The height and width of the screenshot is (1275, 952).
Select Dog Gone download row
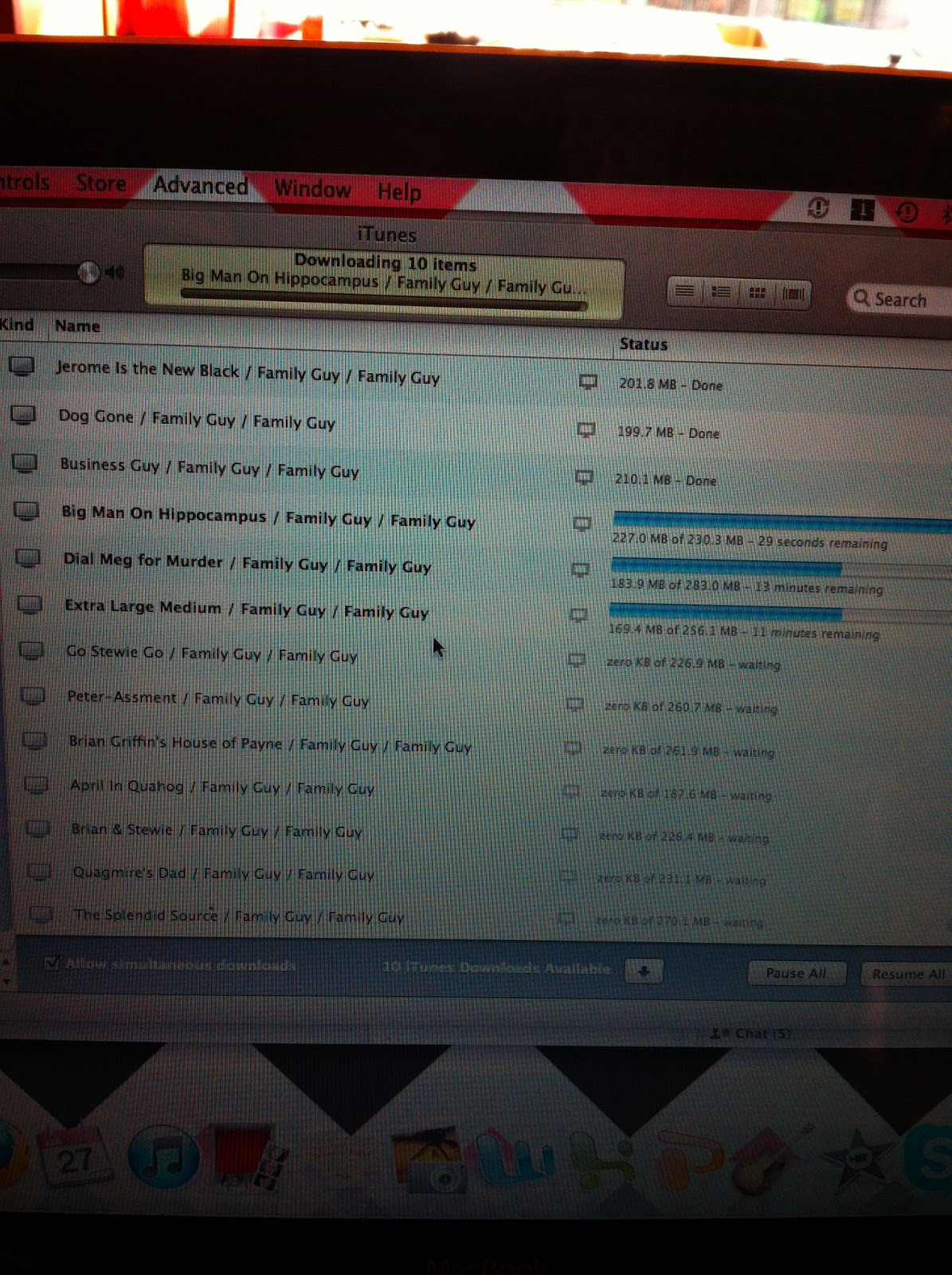point(476,425)
